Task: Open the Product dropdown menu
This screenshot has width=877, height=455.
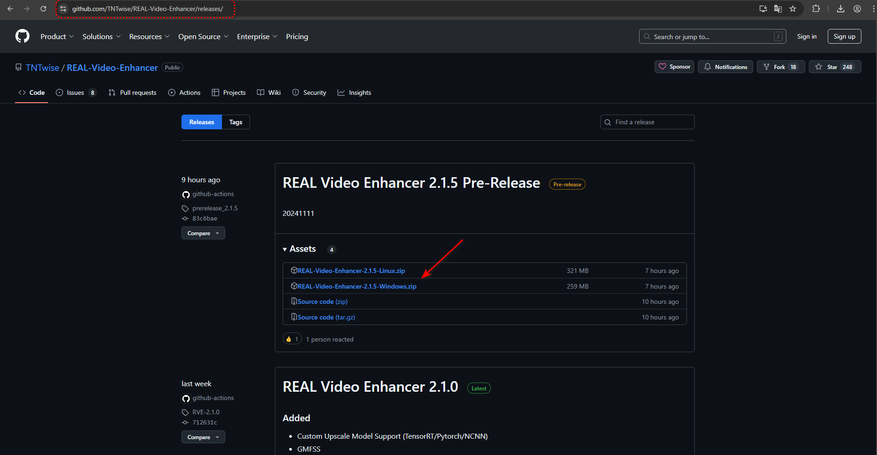Action: tap(56, 36)
